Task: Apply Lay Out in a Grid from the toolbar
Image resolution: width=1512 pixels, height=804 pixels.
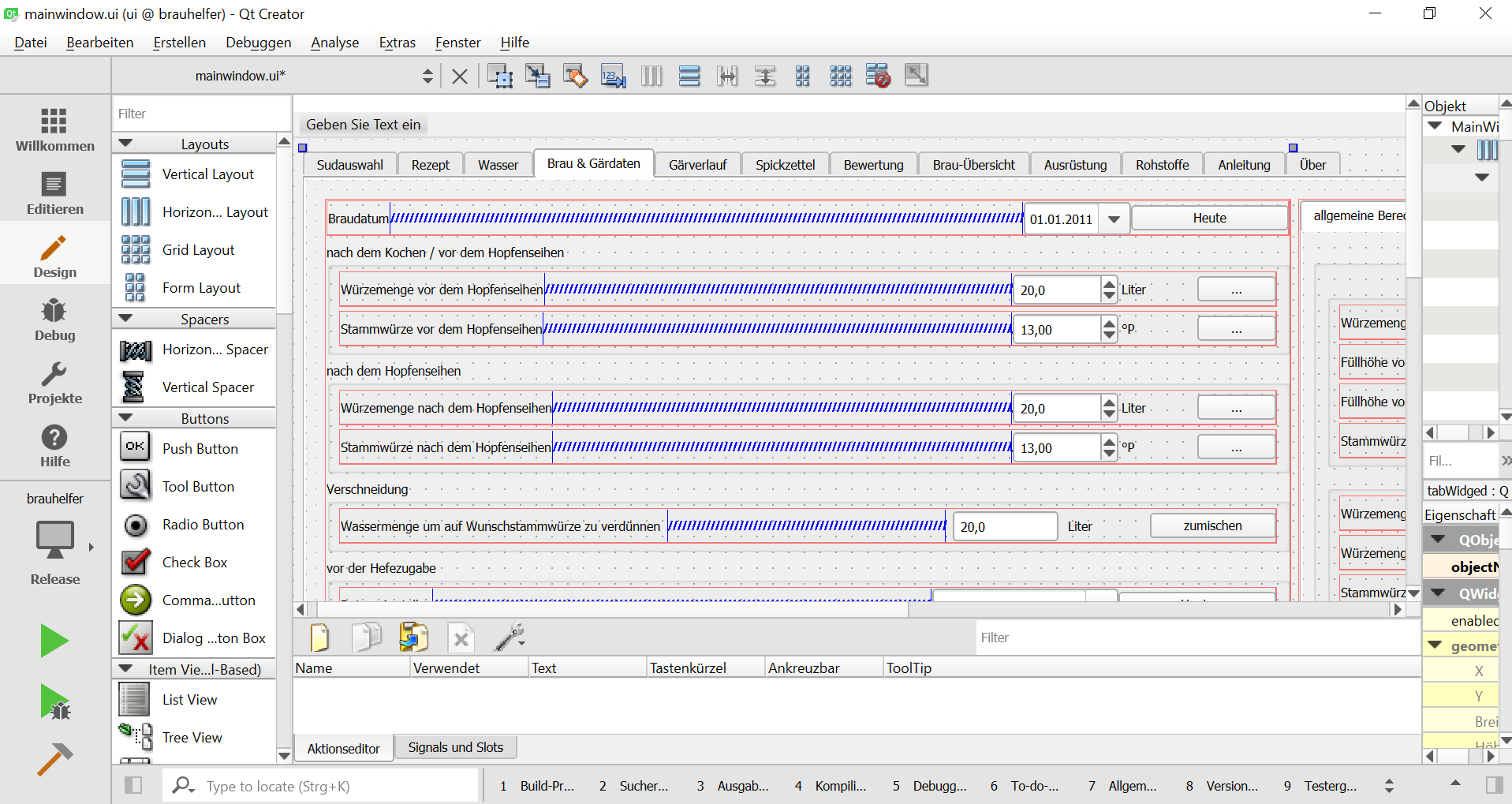Action: tap(841, 76)
